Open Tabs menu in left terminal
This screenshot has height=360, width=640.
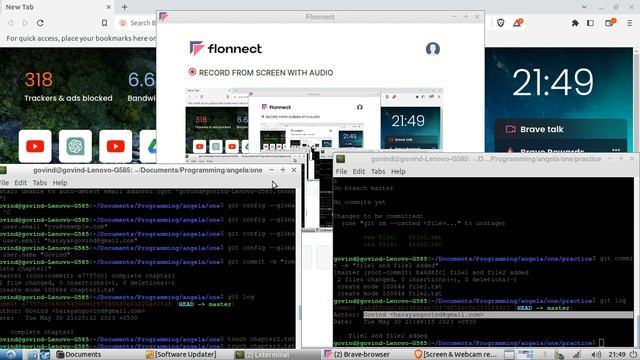40,182
